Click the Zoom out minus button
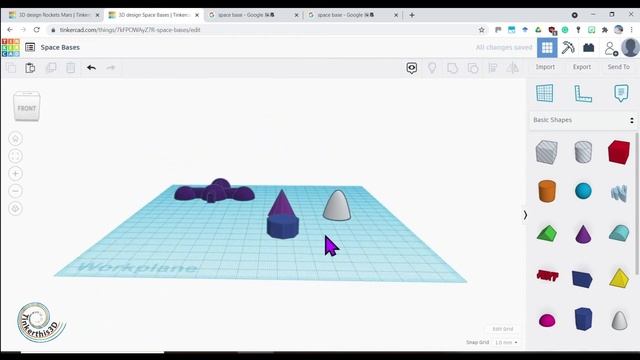 16,191
